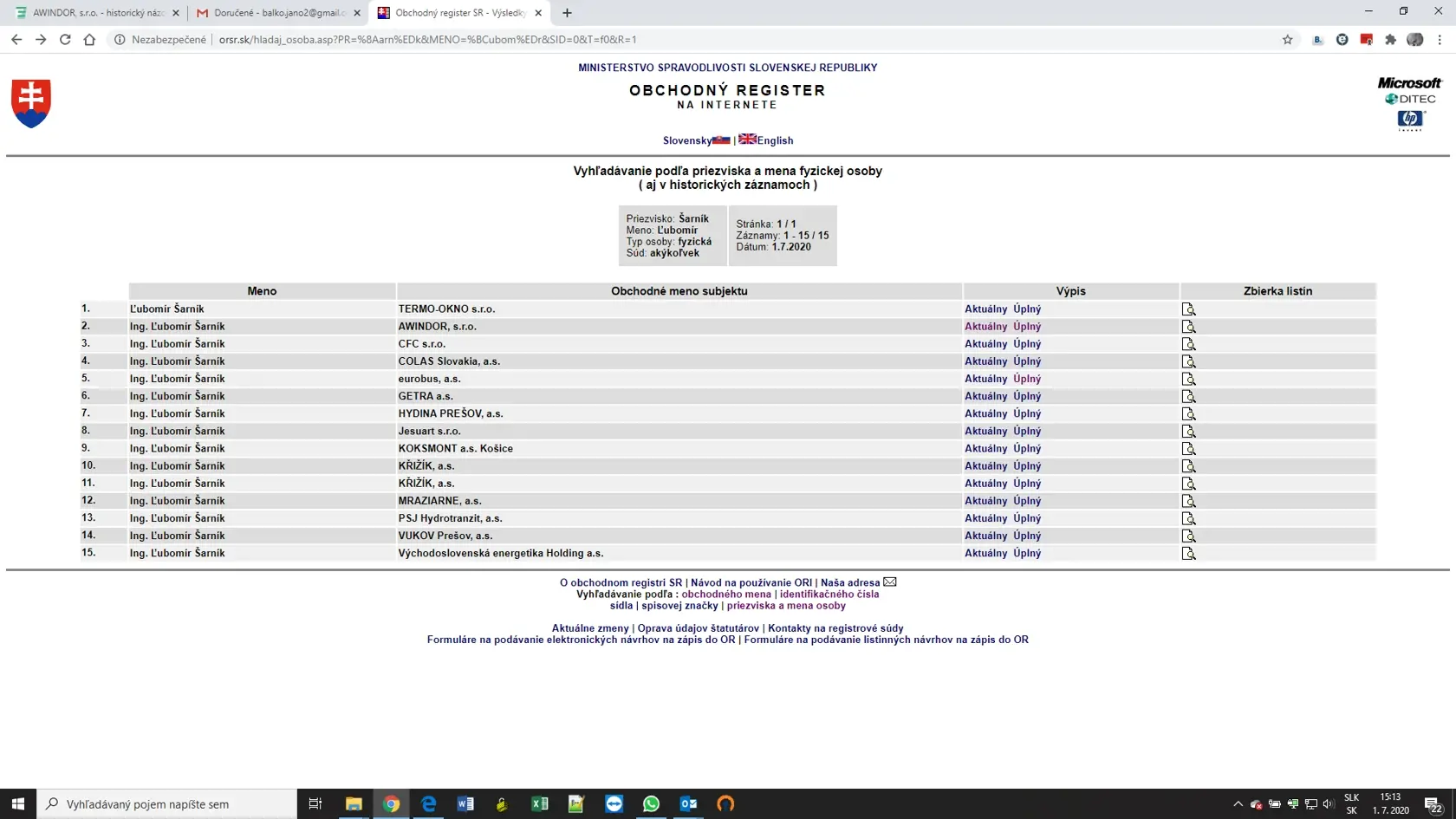Close the Obchodný register SR tab
The image size is (1456, 819).
(x=538, y=13)
